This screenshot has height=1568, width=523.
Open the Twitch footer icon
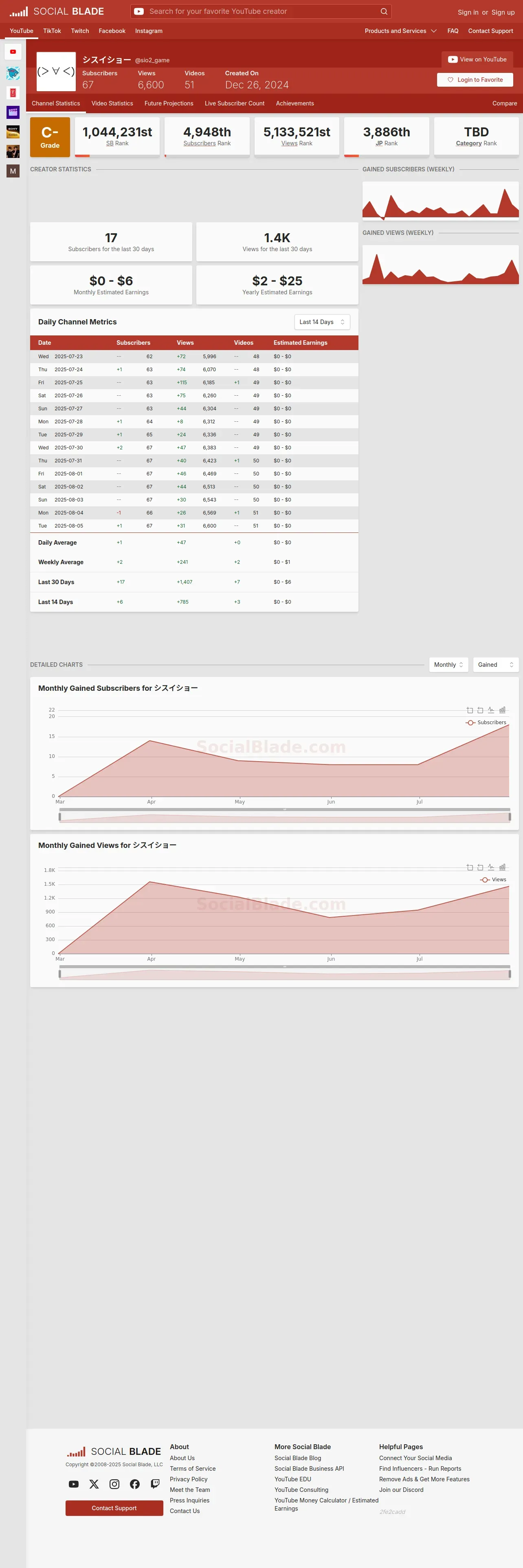[155, 1484]
